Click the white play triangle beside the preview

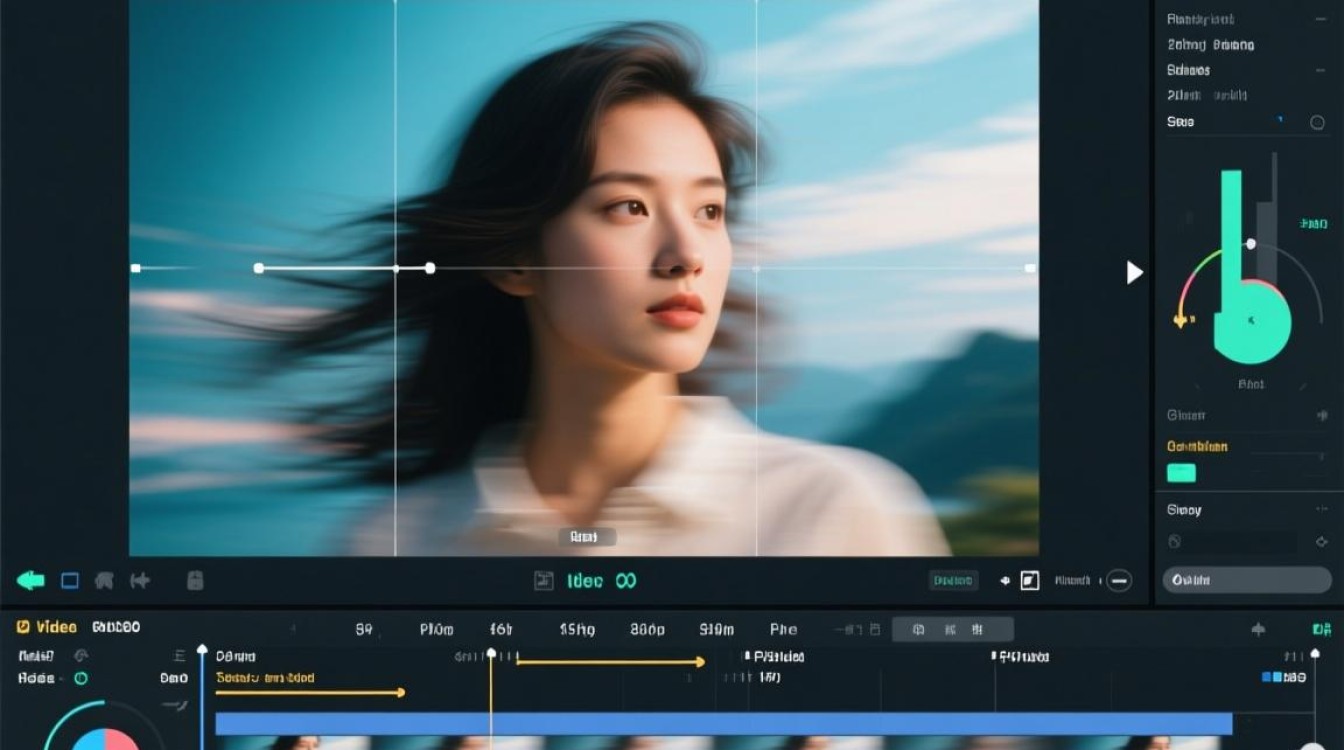[1134, 272]
